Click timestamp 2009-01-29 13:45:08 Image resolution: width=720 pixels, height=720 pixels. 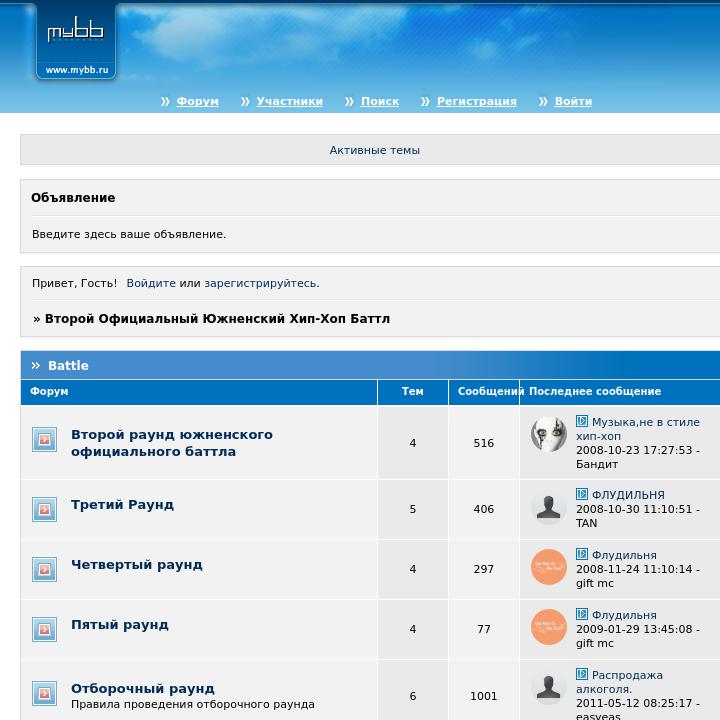634,629
